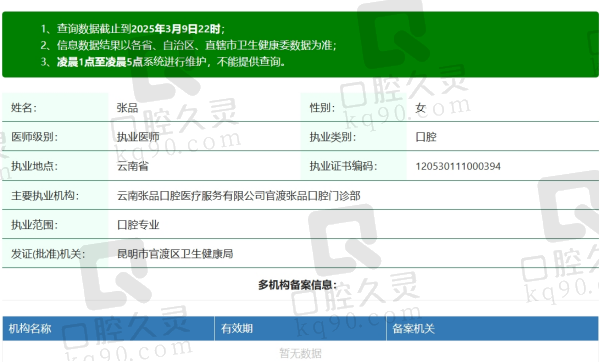Click notice line about 2025年3月9日22时
The width and height of the screenshot is (600, 362).
pos(133,29)
